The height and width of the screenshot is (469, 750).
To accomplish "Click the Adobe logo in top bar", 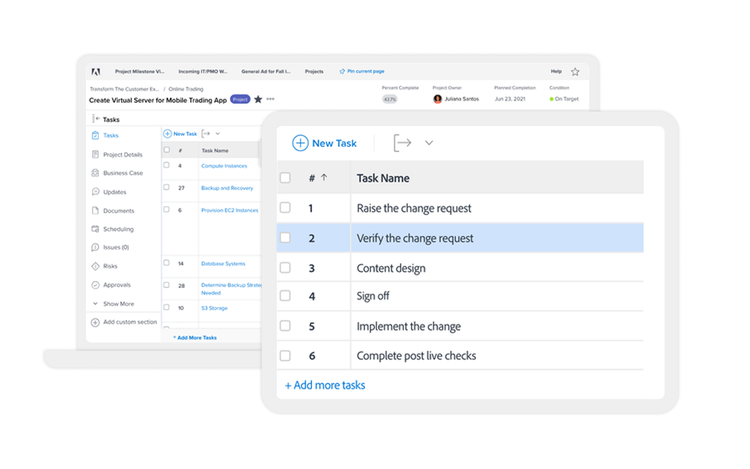I will tap(96, 72).
